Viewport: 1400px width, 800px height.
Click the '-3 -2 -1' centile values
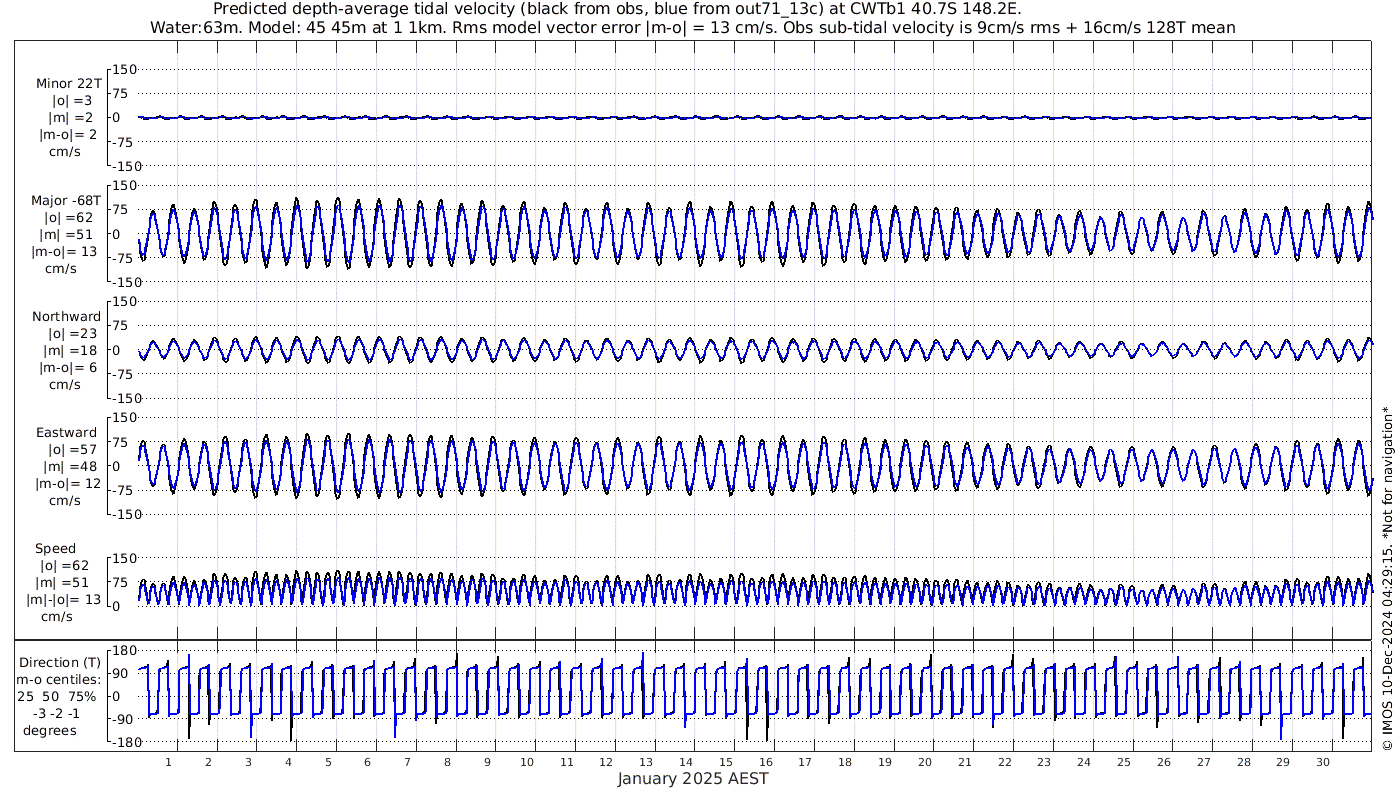[55, 713]
